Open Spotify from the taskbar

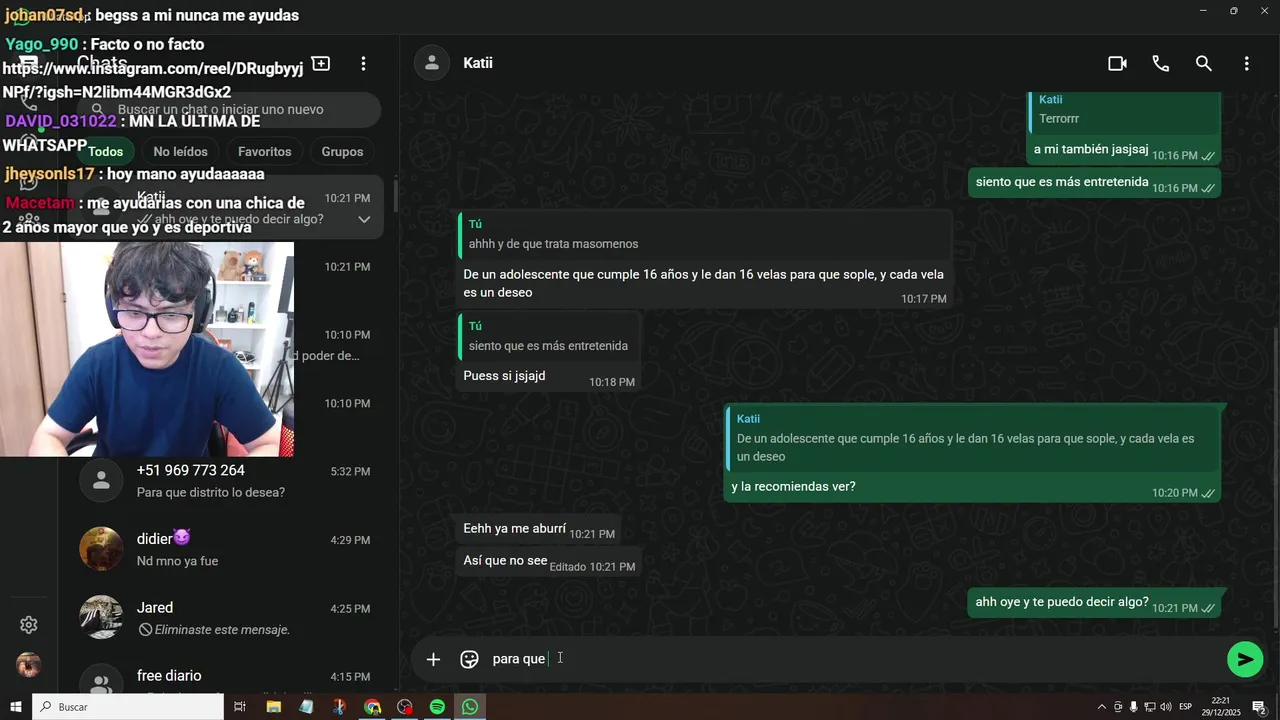437,707
